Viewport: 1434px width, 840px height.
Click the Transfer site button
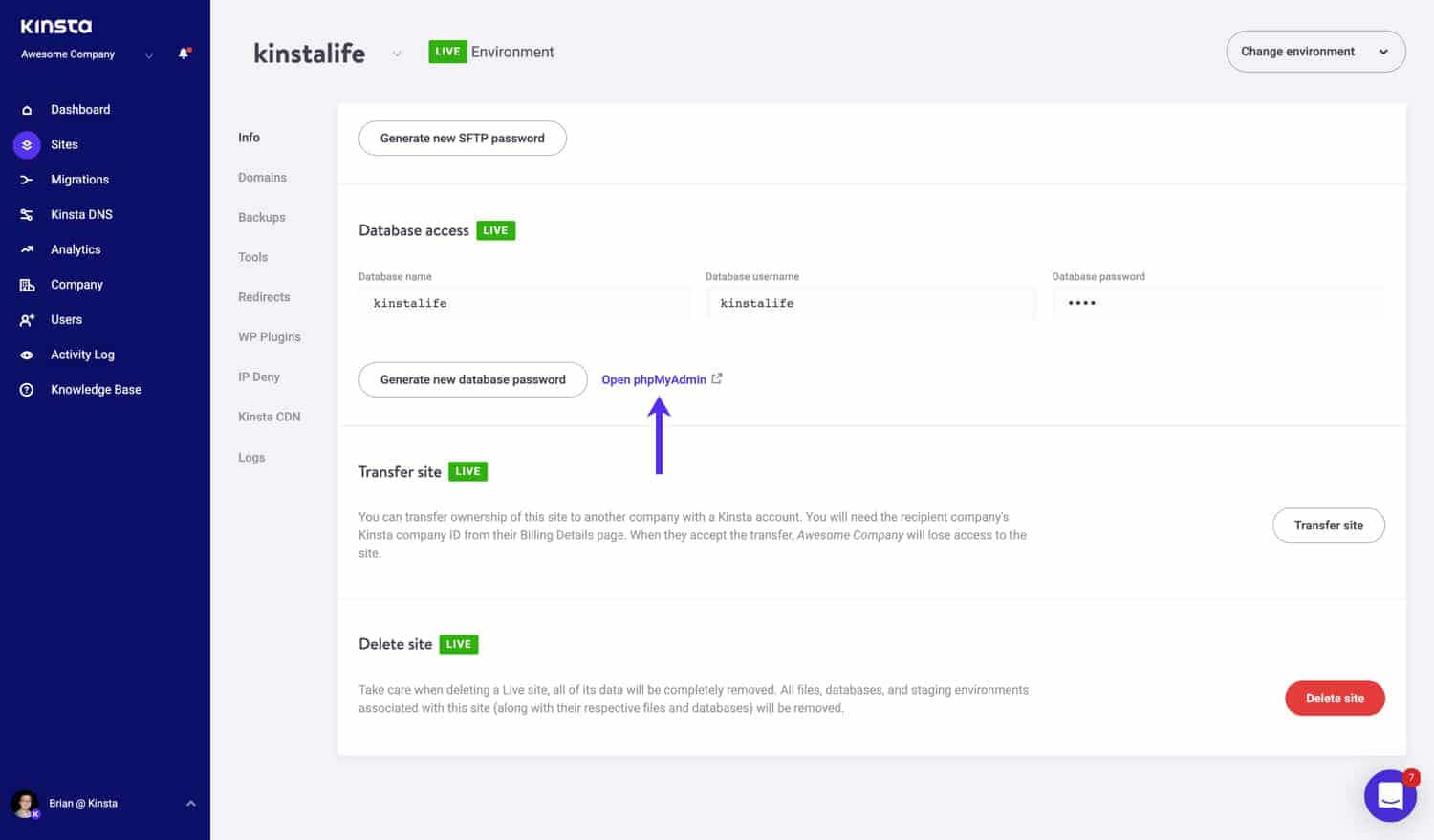tap(1328, 525)
